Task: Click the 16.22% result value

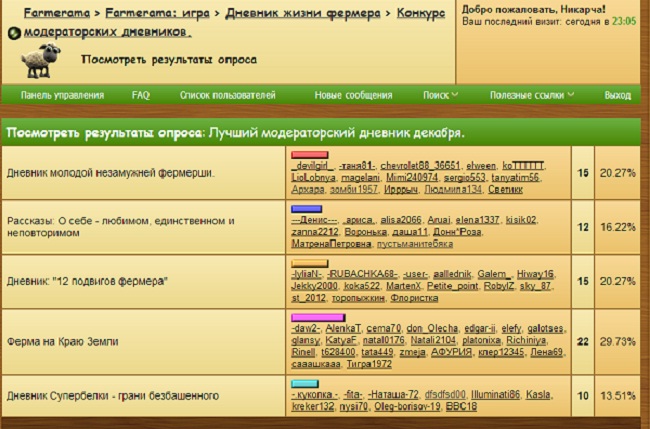Action: [618, 227]
